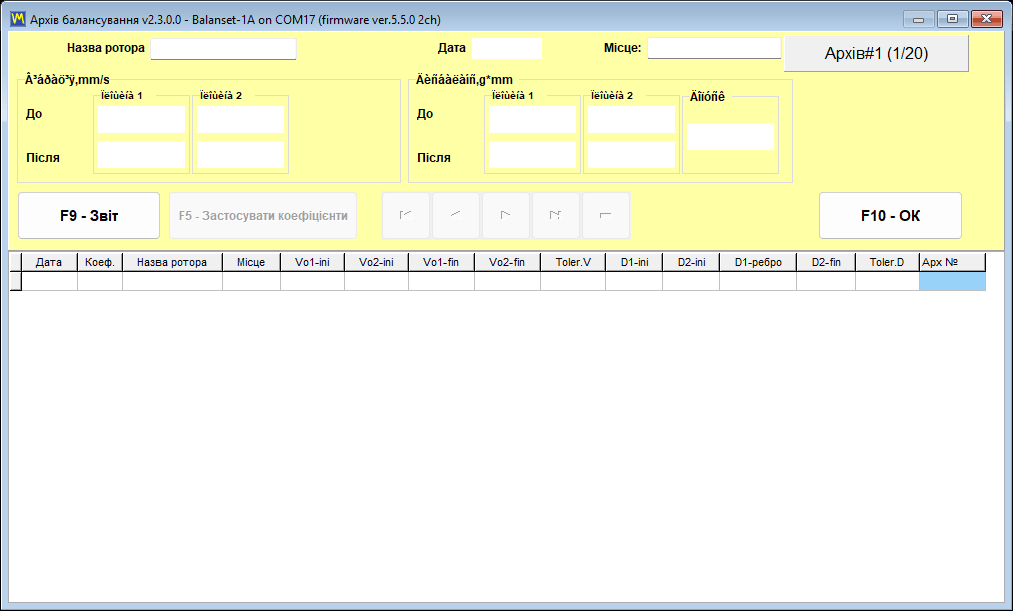Click the Арх № column header

[952, 262]
